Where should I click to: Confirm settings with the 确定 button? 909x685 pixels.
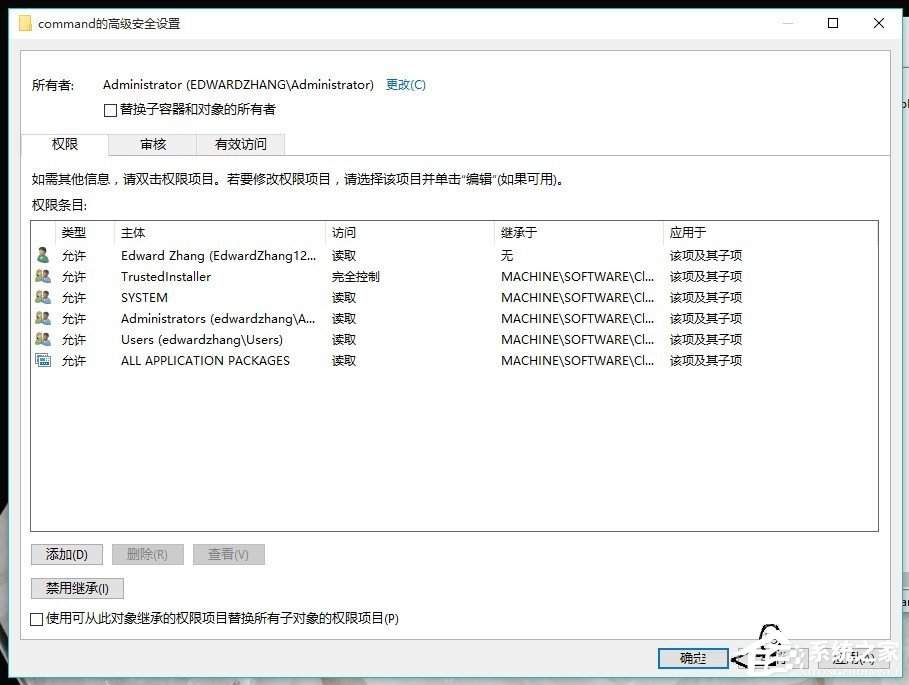(x=692, y=659)
